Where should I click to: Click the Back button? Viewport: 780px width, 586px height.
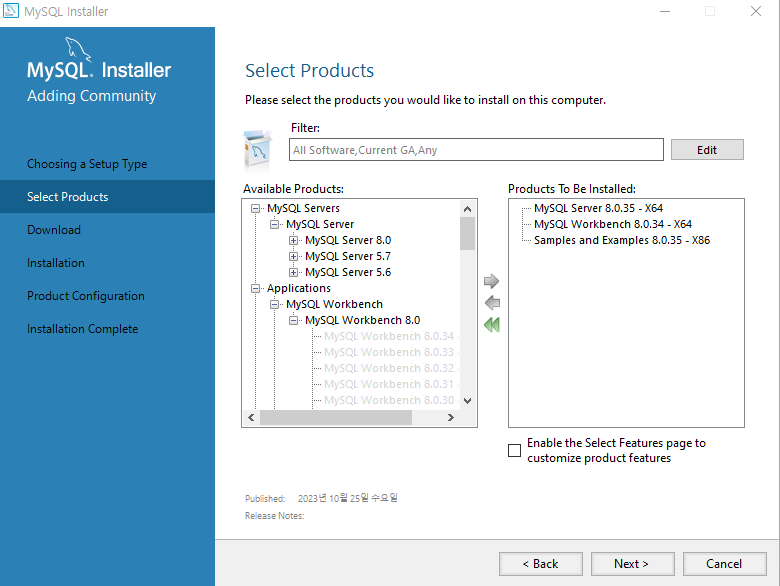[x=541, y=564]
